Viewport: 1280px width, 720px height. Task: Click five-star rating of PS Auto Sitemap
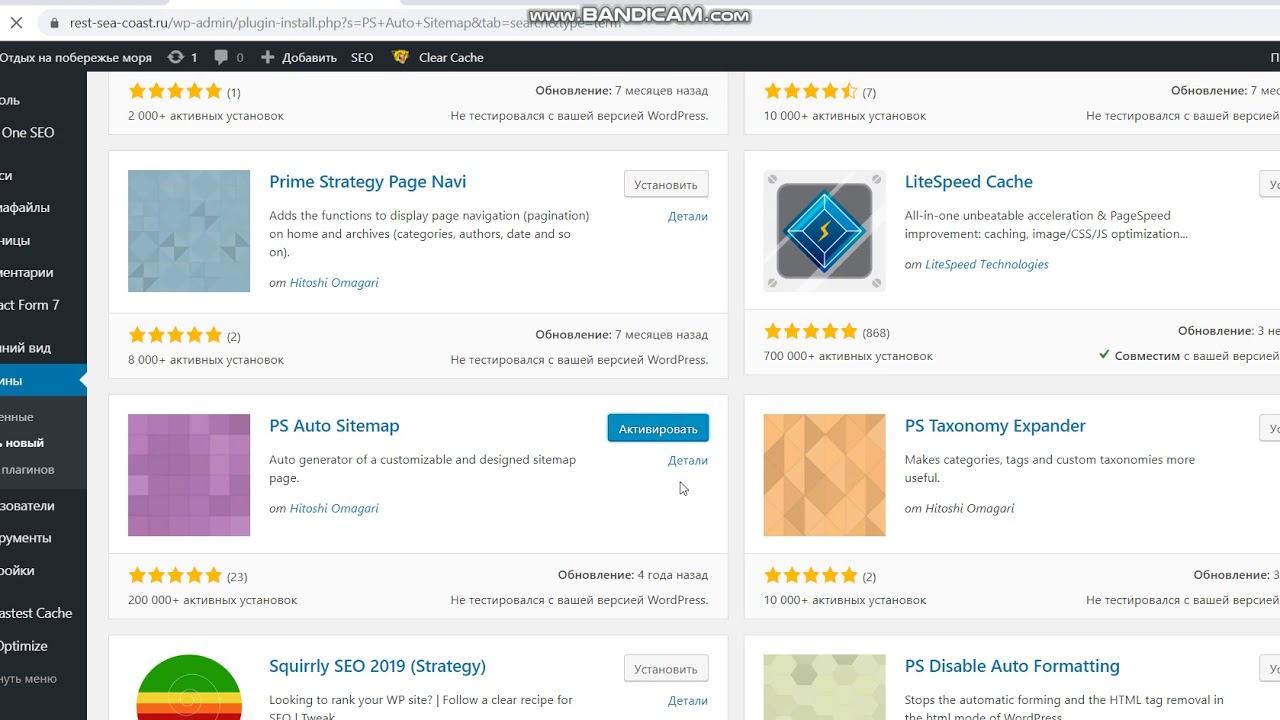tap(175, 575)
